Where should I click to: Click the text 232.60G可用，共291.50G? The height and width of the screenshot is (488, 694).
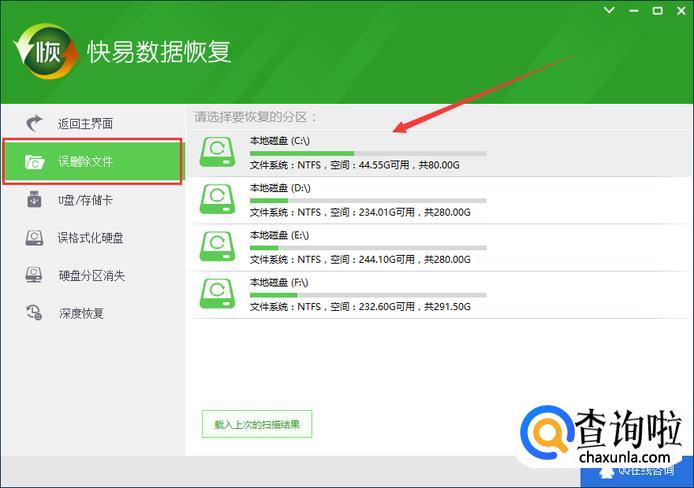[414, 307]
